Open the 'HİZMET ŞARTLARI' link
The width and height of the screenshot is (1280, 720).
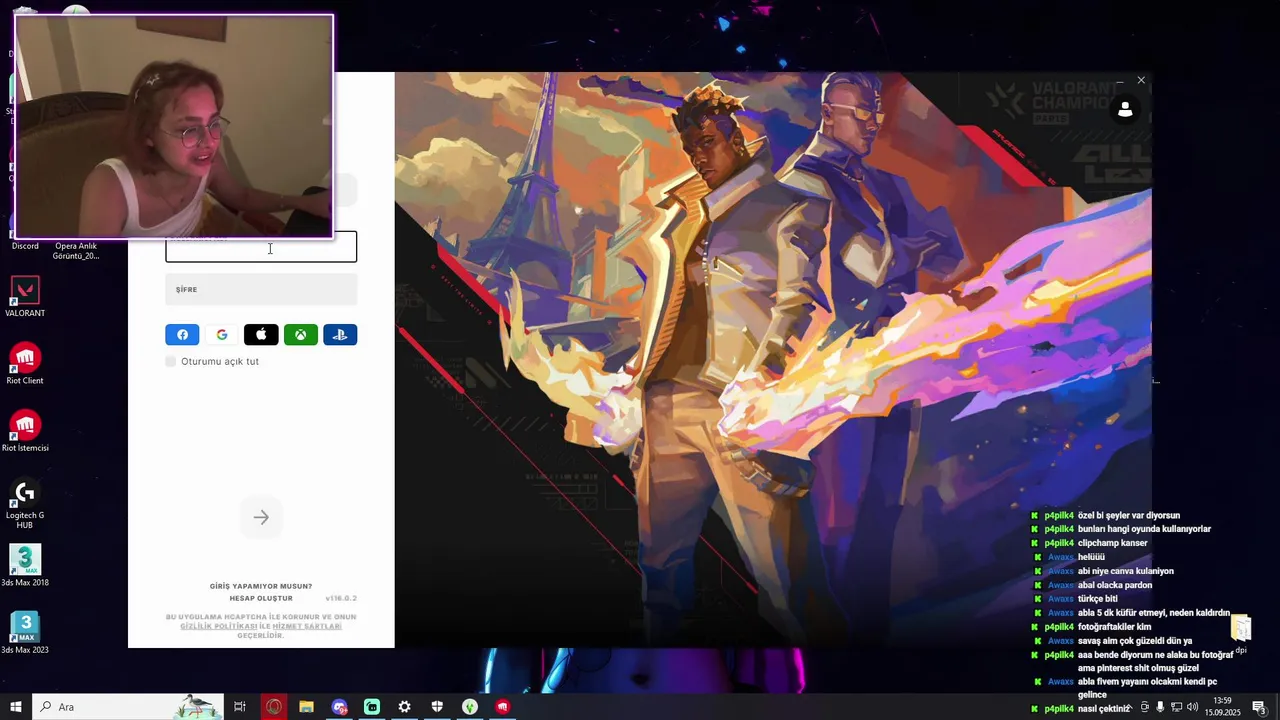307,626
